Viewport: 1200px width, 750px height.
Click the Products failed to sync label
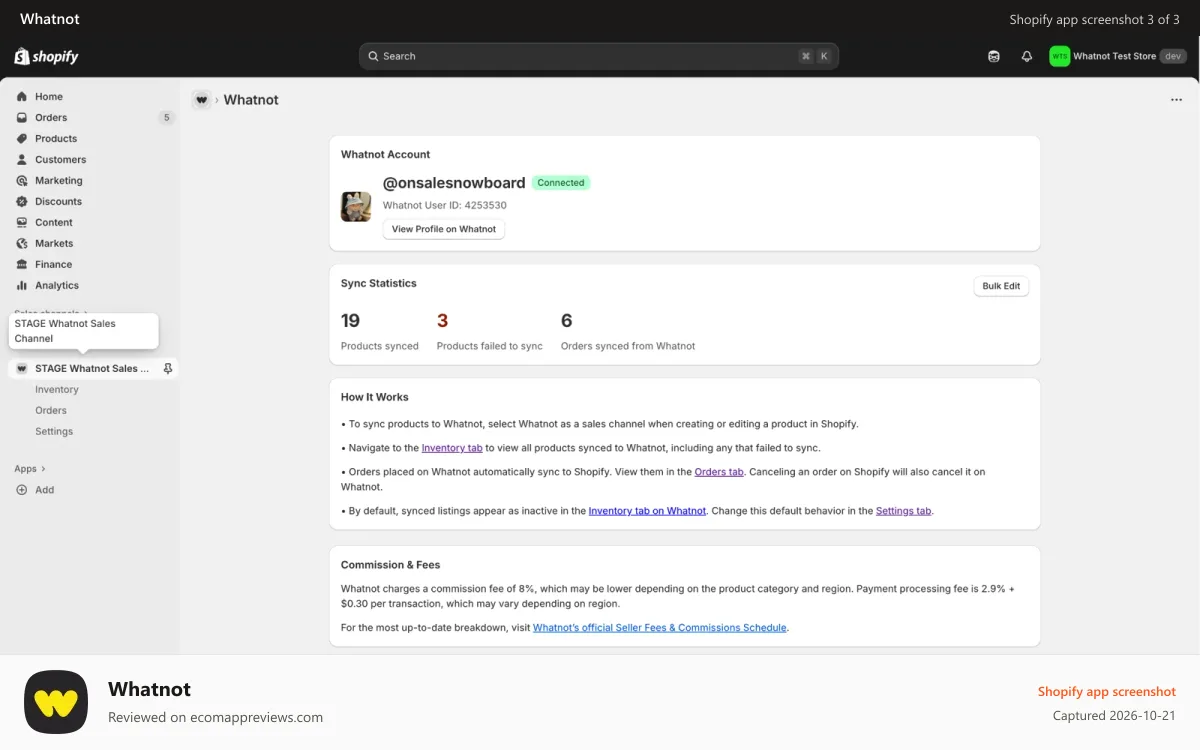490,346
